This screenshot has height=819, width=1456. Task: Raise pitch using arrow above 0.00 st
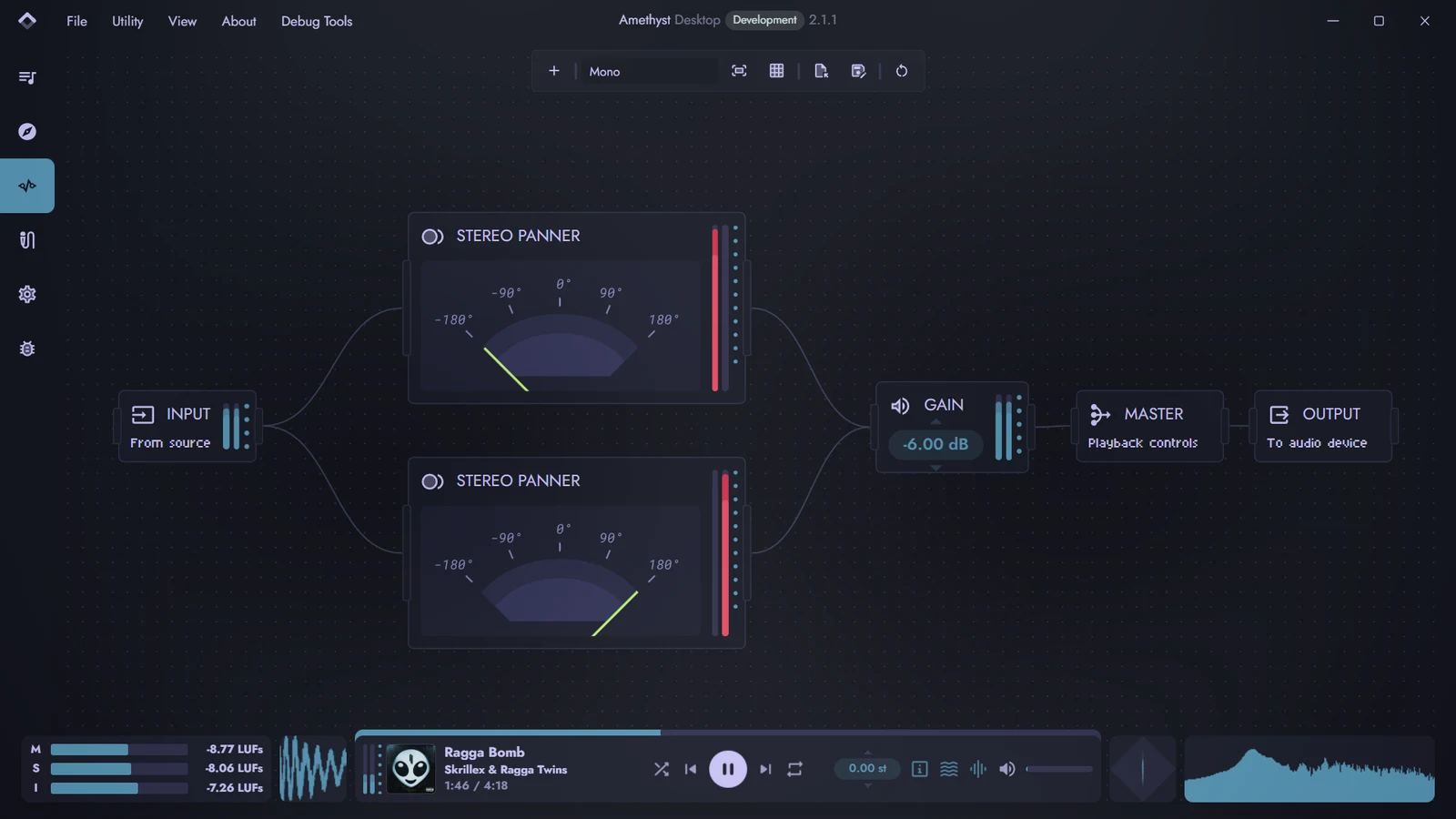click(867, 752)
